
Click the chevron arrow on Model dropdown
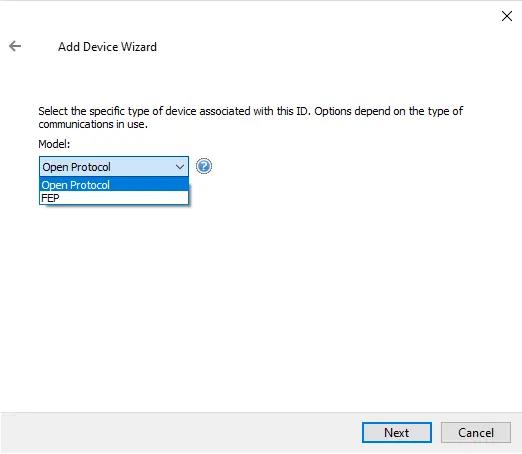pyautogui.click(x=180, y=167)
